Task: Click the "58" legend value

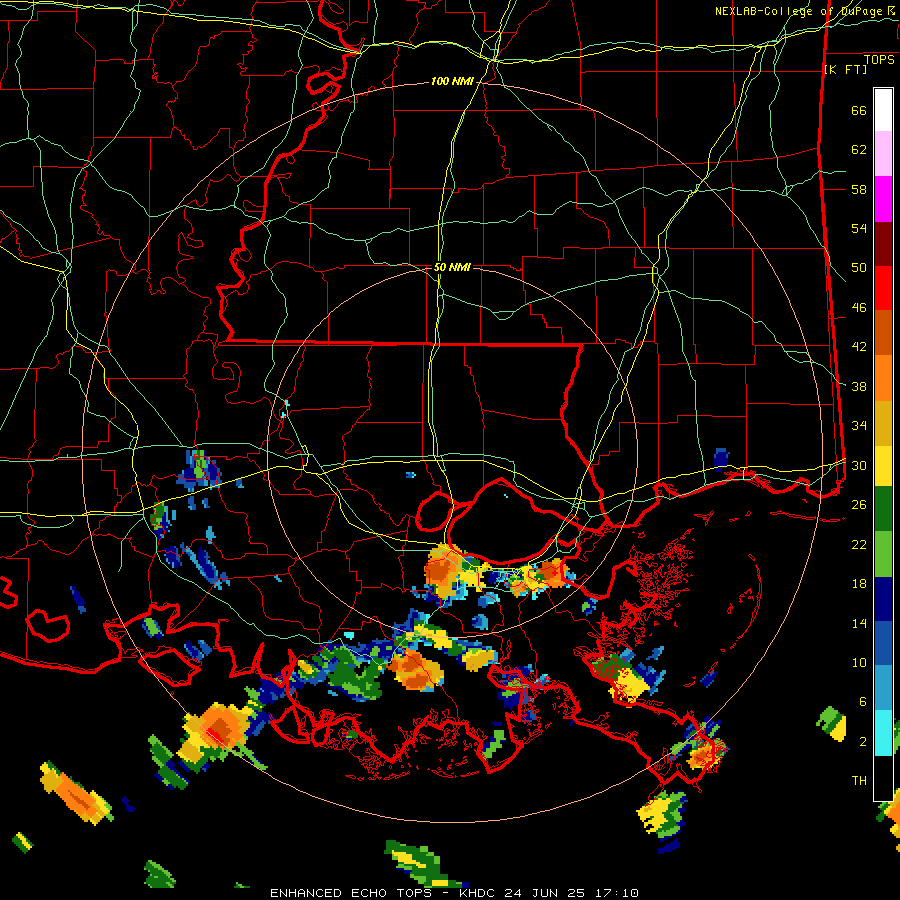Action: click(859, 189)
